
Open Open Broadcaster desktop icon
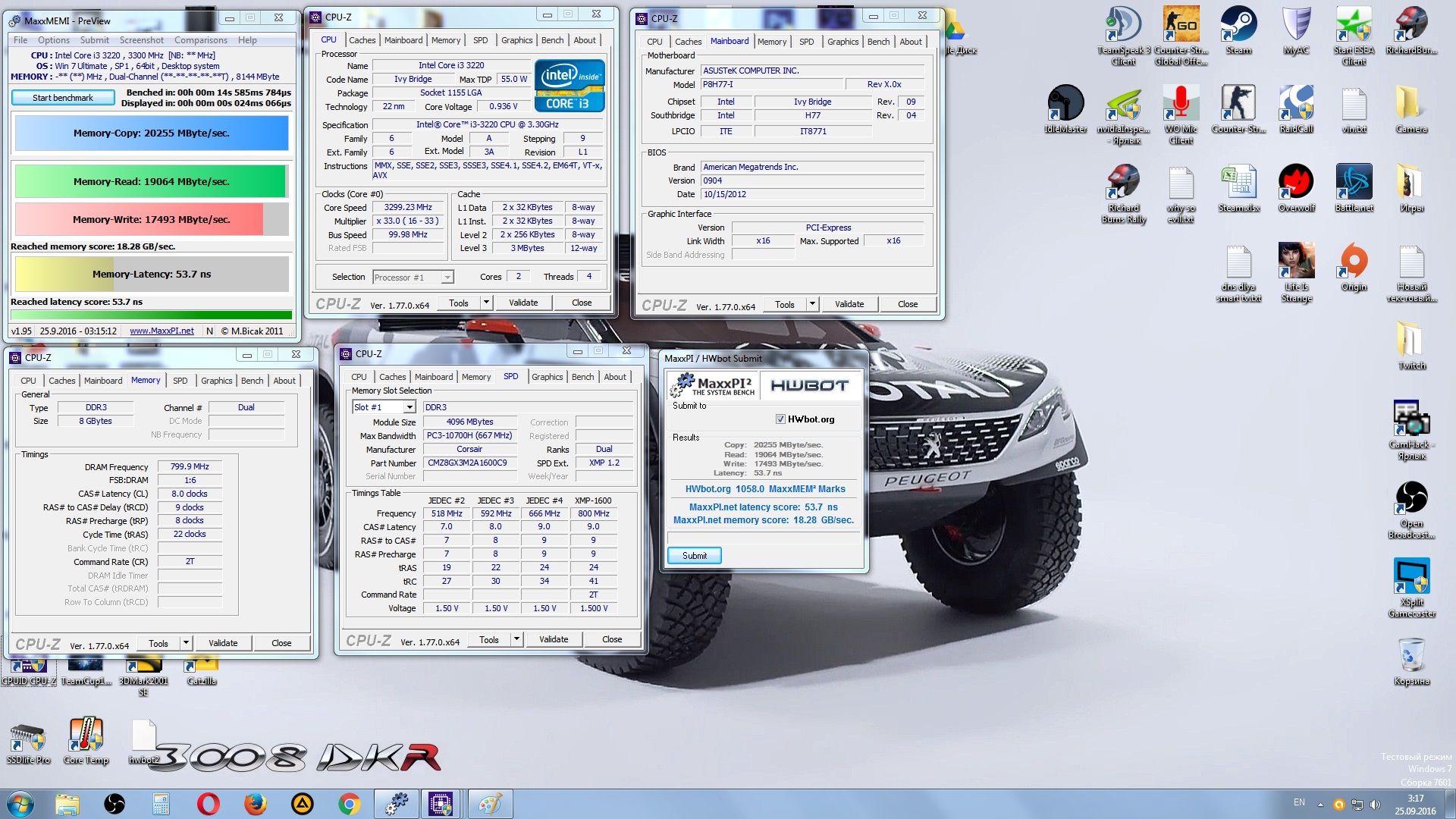click(1411, 508)
